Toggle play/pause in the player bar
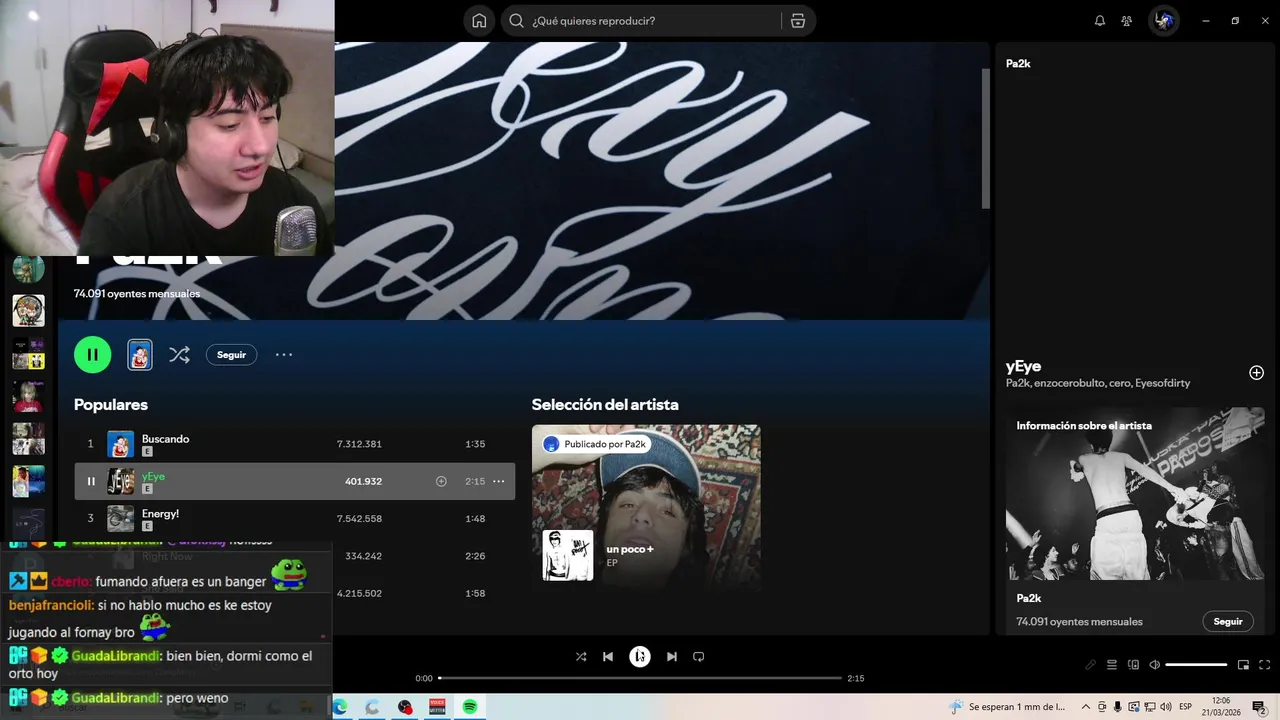 [640, 657]
